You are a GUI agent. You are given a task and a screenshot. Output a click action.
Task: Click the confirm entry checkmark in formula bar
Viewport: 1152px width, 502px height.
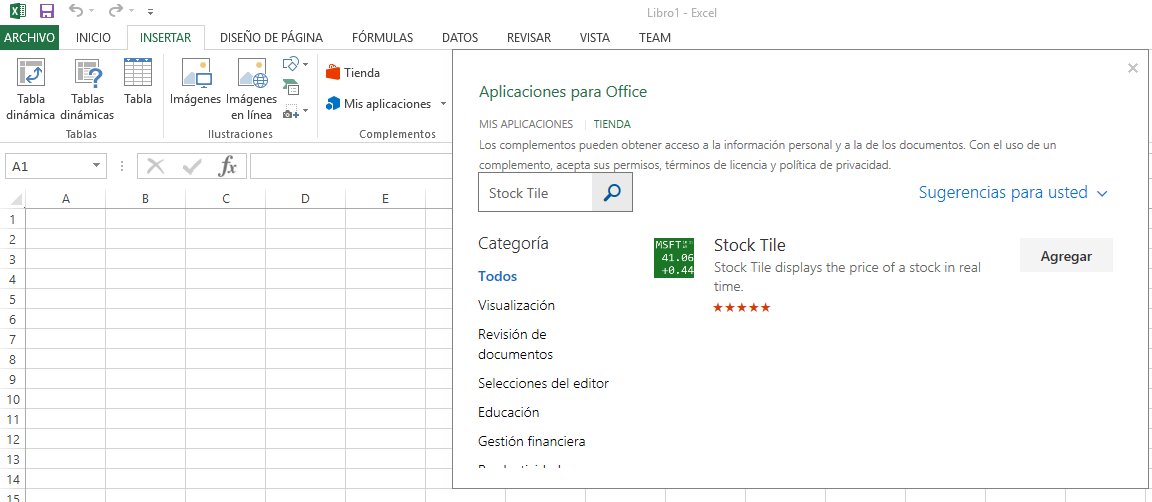(x=192, y=166)
